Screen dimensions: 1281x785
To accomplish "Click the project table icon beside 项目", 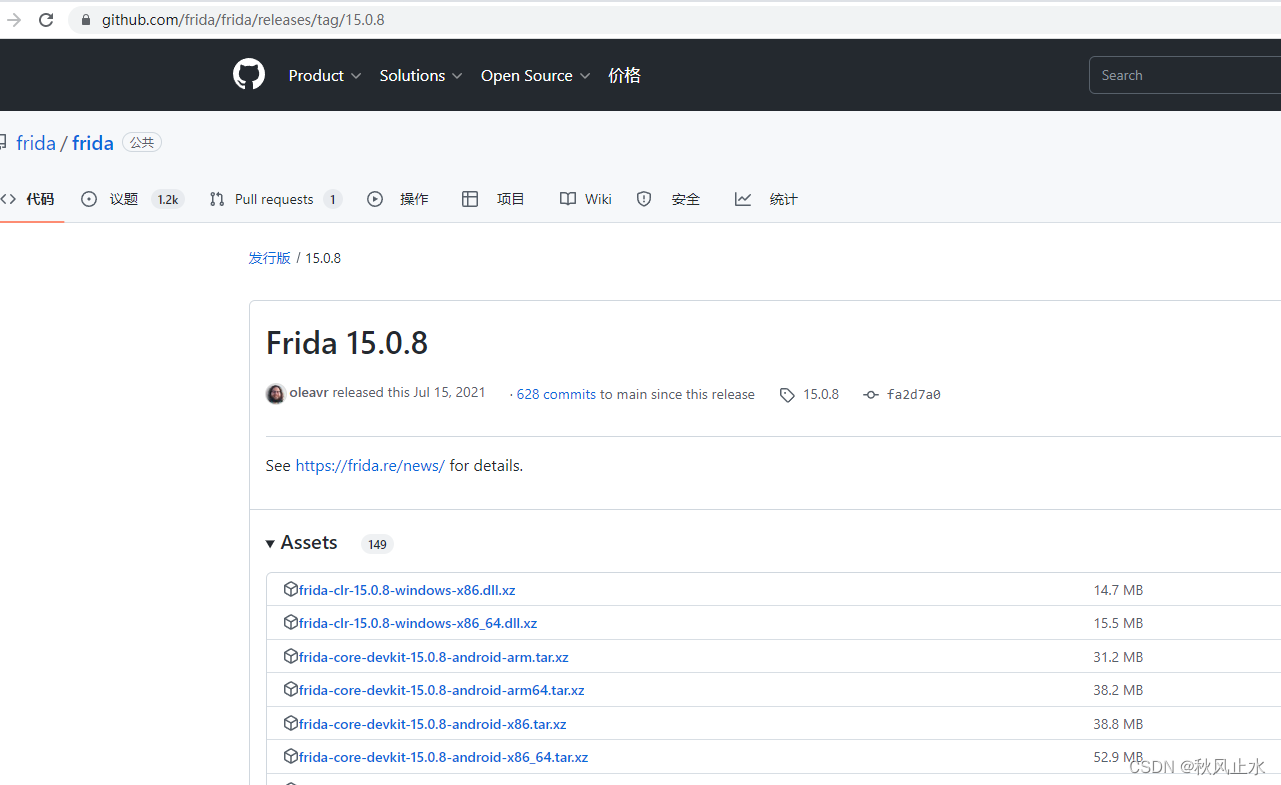I will 470,199.
